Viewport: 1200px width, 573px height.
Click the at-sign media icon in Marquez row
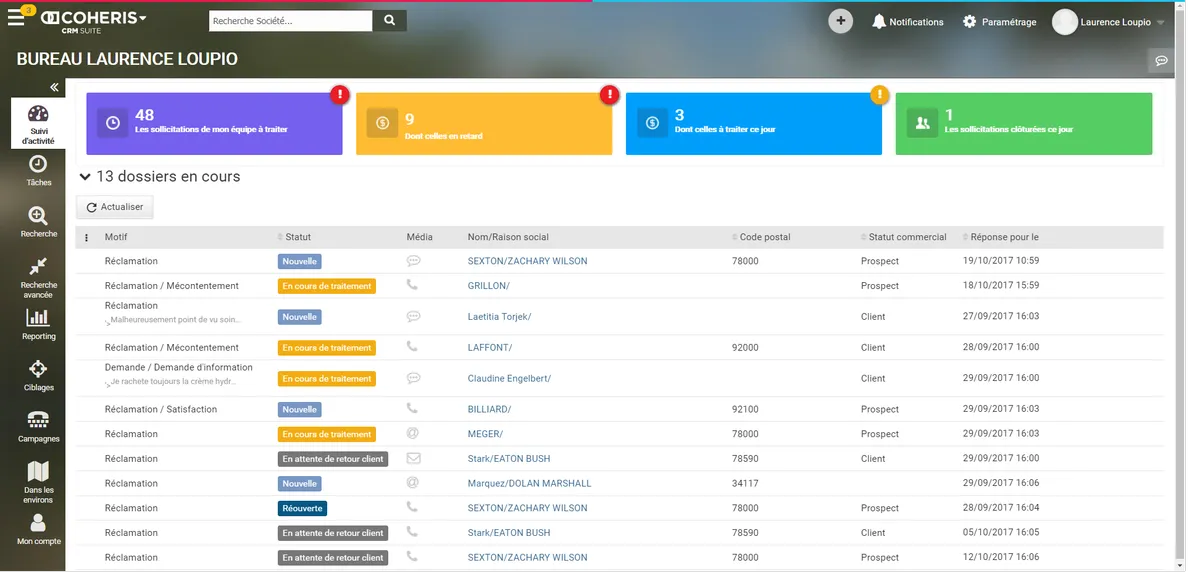click(x=412, y=482)
